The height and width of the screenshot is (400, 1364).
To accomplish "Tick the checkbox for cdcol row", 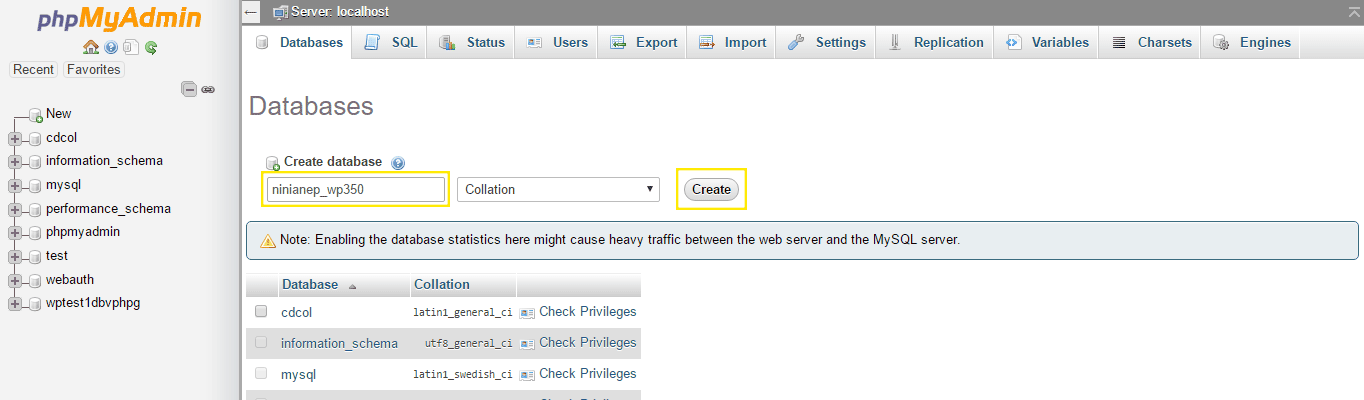I will point(261,311).
